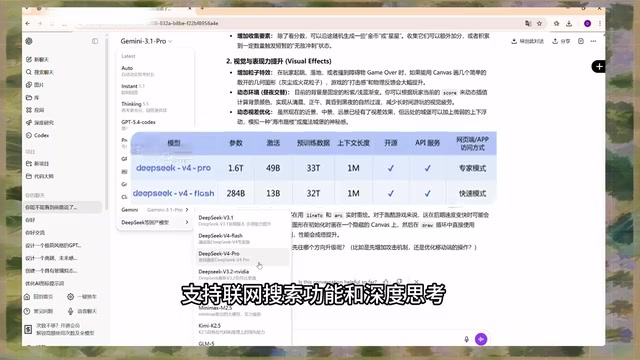Open the Gemini-3.1-Pro model dropdown

[x=146, y=41]
